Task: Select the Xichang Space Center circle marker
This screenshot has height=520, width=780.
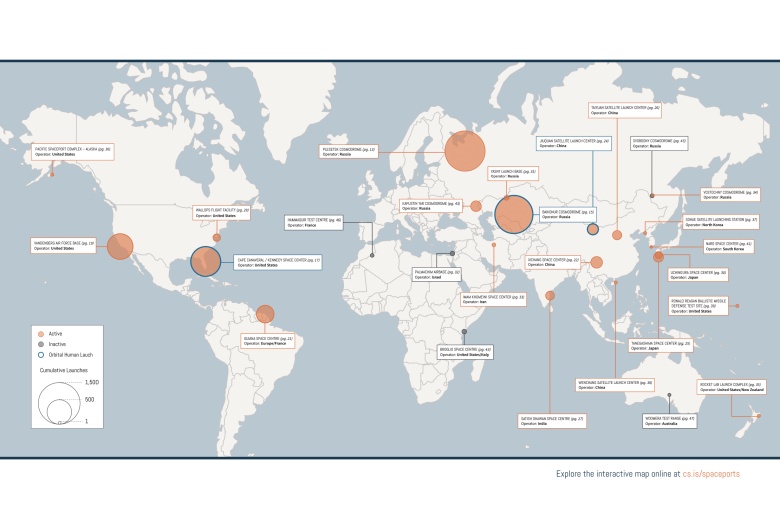Action: pos(596,263)
